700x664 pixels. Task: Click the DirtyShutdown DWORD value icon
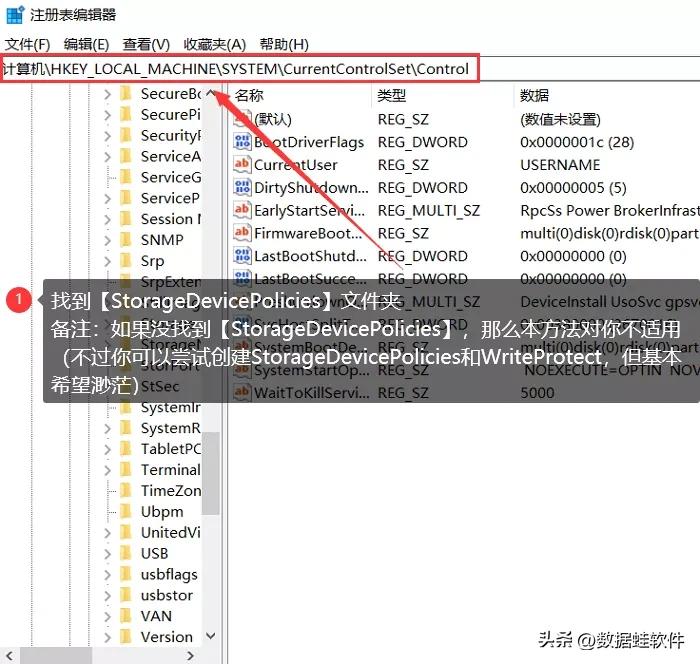point(242,187)
